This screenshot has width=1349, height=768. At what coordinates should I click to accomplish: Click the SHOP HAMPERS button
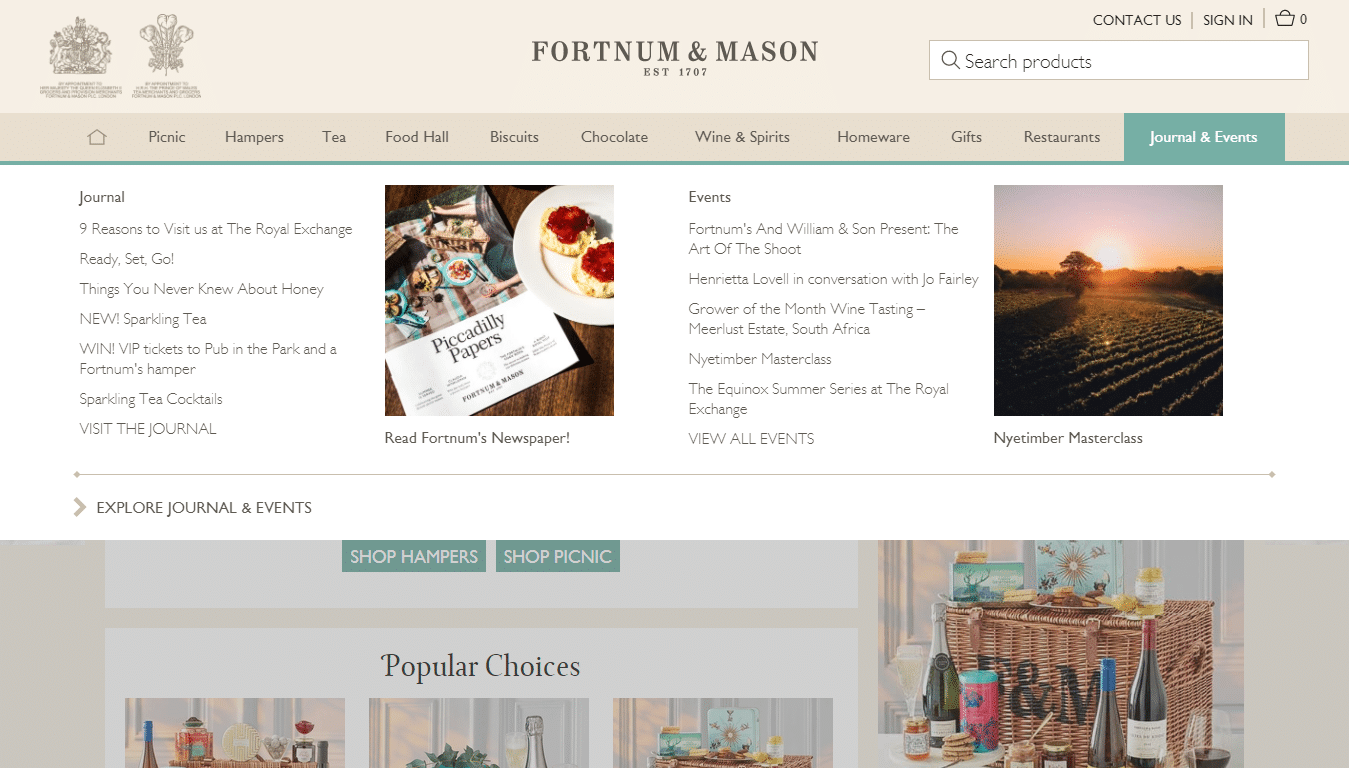pyautogui.click(x=414, y=556)
